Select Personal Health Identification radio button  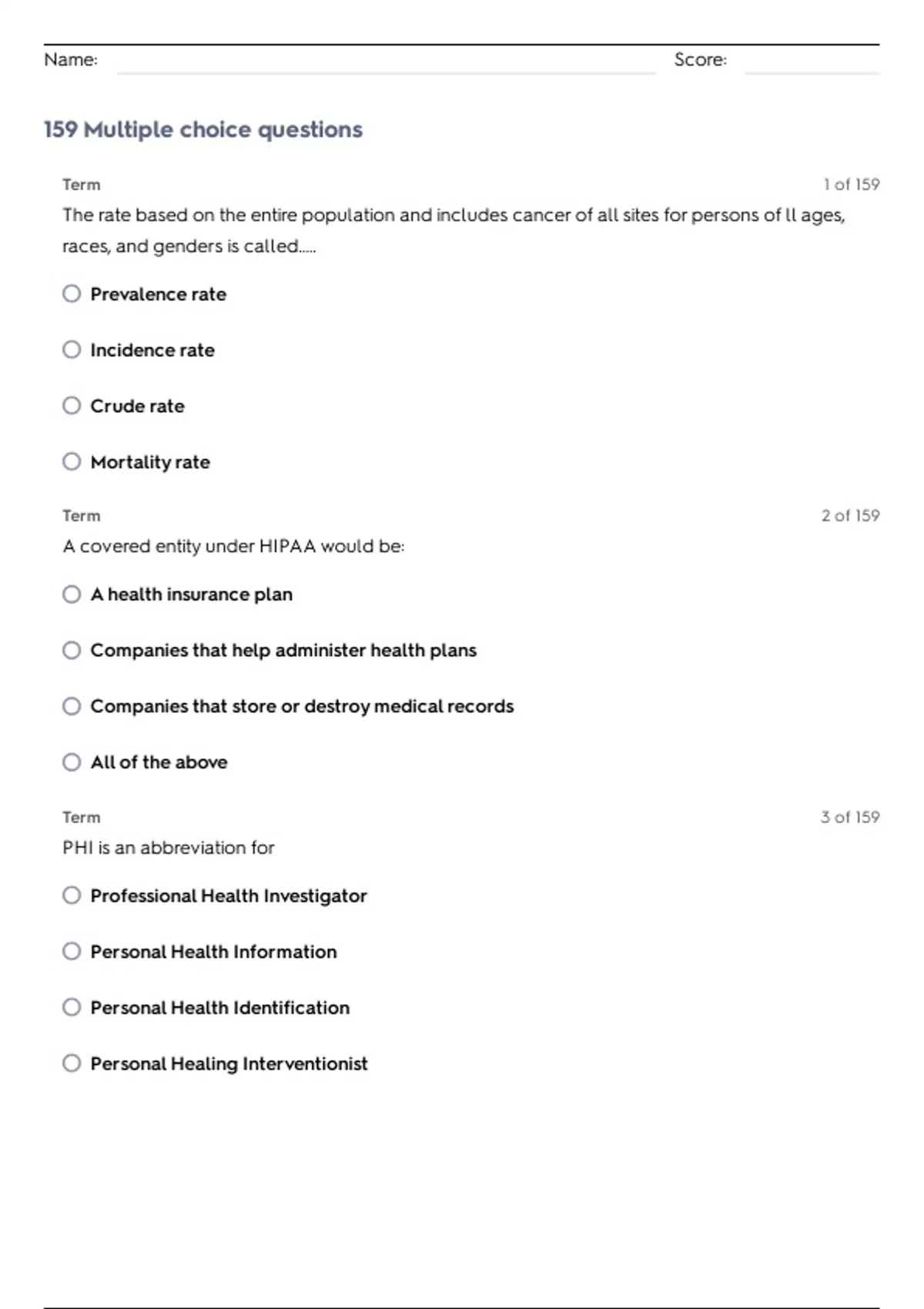pyautogui.click(x=72, y=1007)
